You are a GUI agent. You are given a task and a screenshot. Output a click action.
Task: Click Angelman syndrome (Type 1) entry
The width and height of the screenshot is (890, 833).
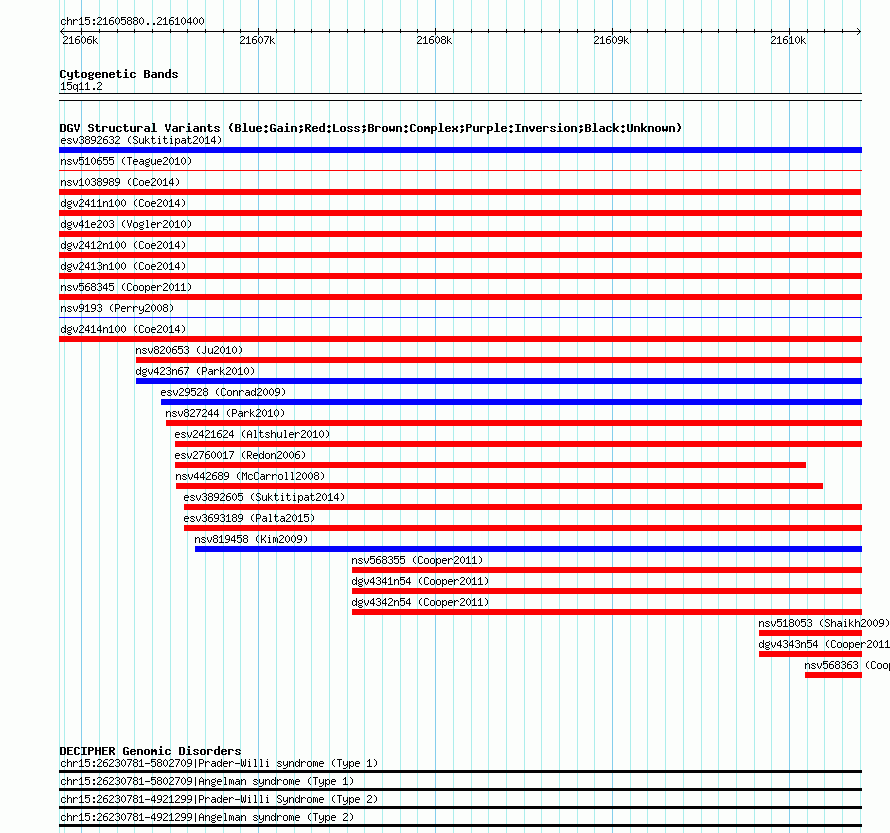point(207,781)
